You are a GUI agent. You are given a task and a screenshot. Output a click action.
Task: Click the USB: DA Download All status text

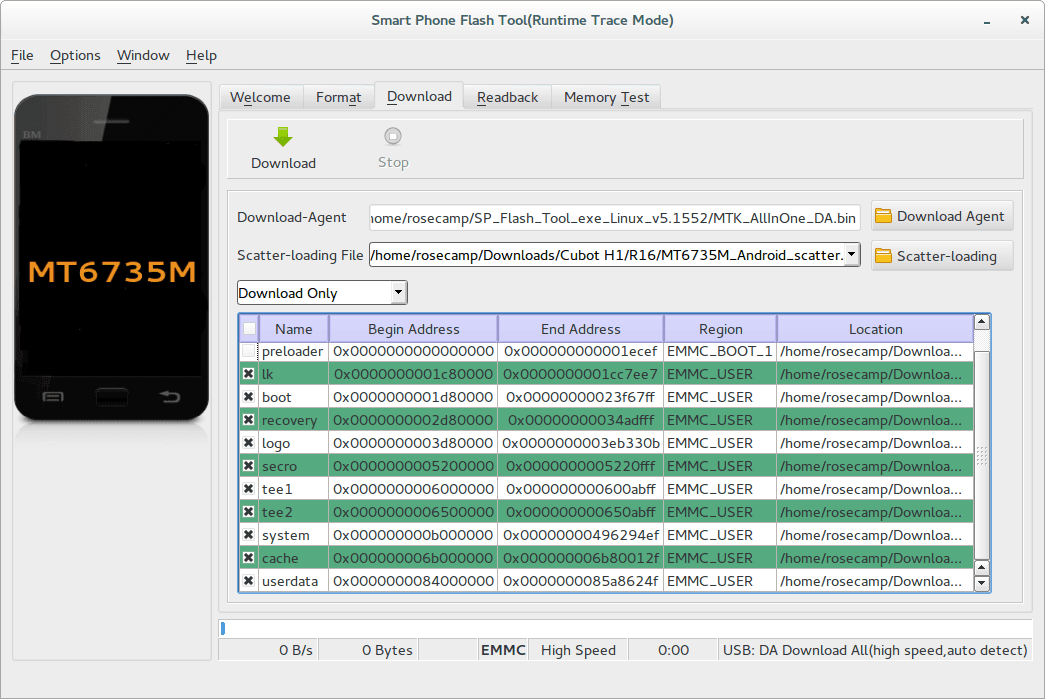tap(875, 650)
